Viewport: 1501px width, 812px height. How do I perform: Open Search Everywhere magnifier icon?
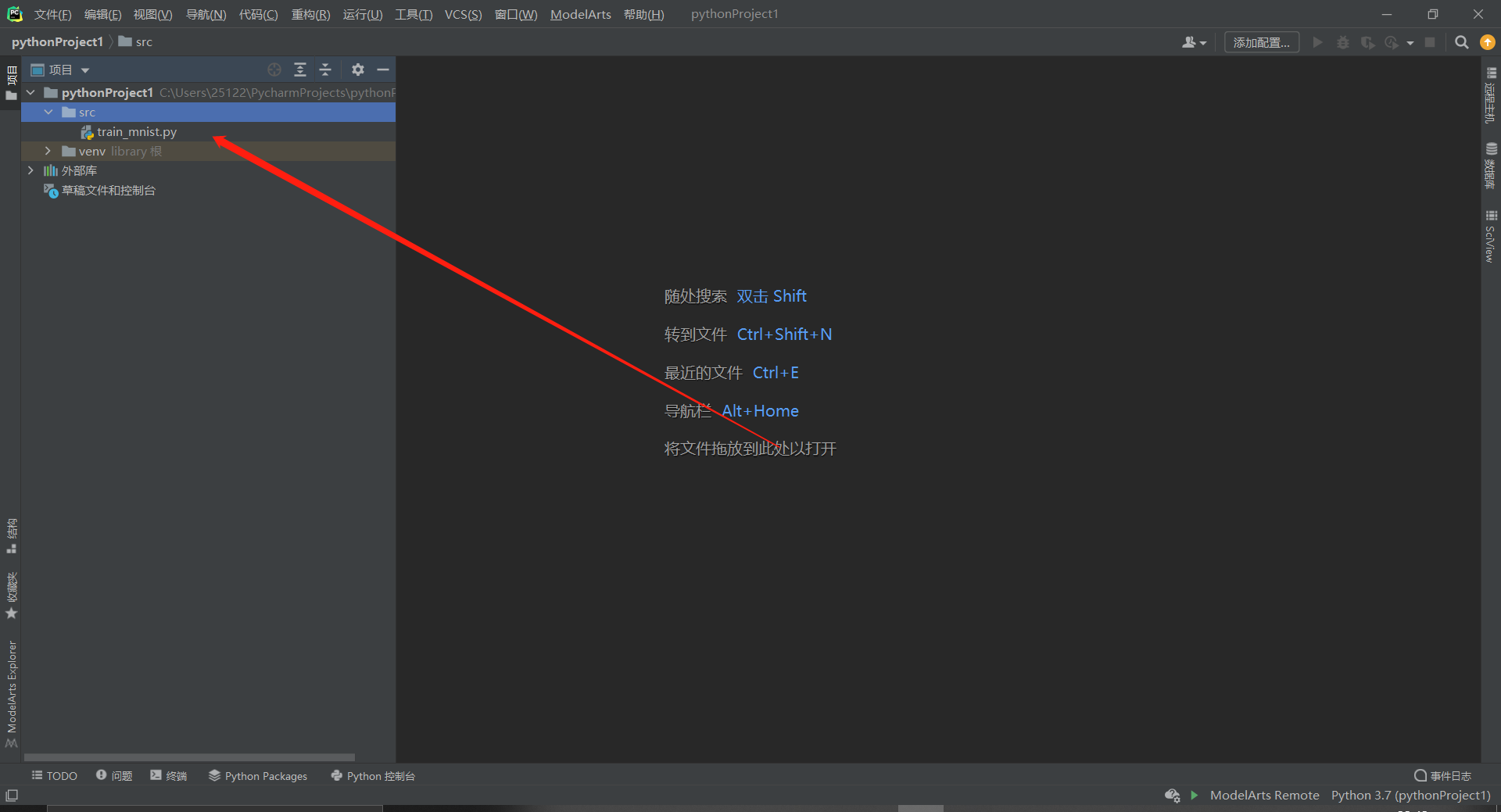[1462, 42]
